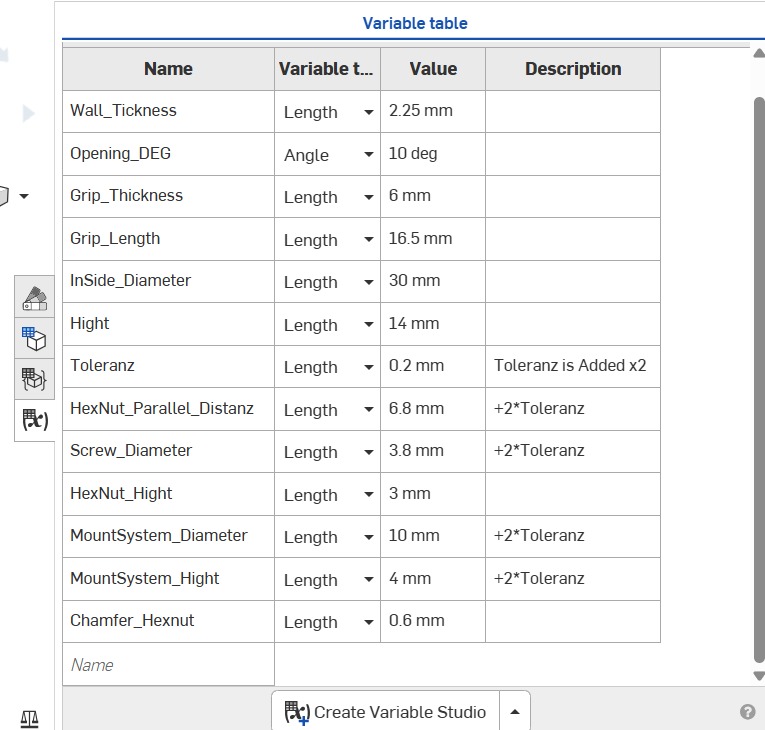This screenshot has width=765, height=730.
Task: Click the help question mark icon
Action: point(747,712)
